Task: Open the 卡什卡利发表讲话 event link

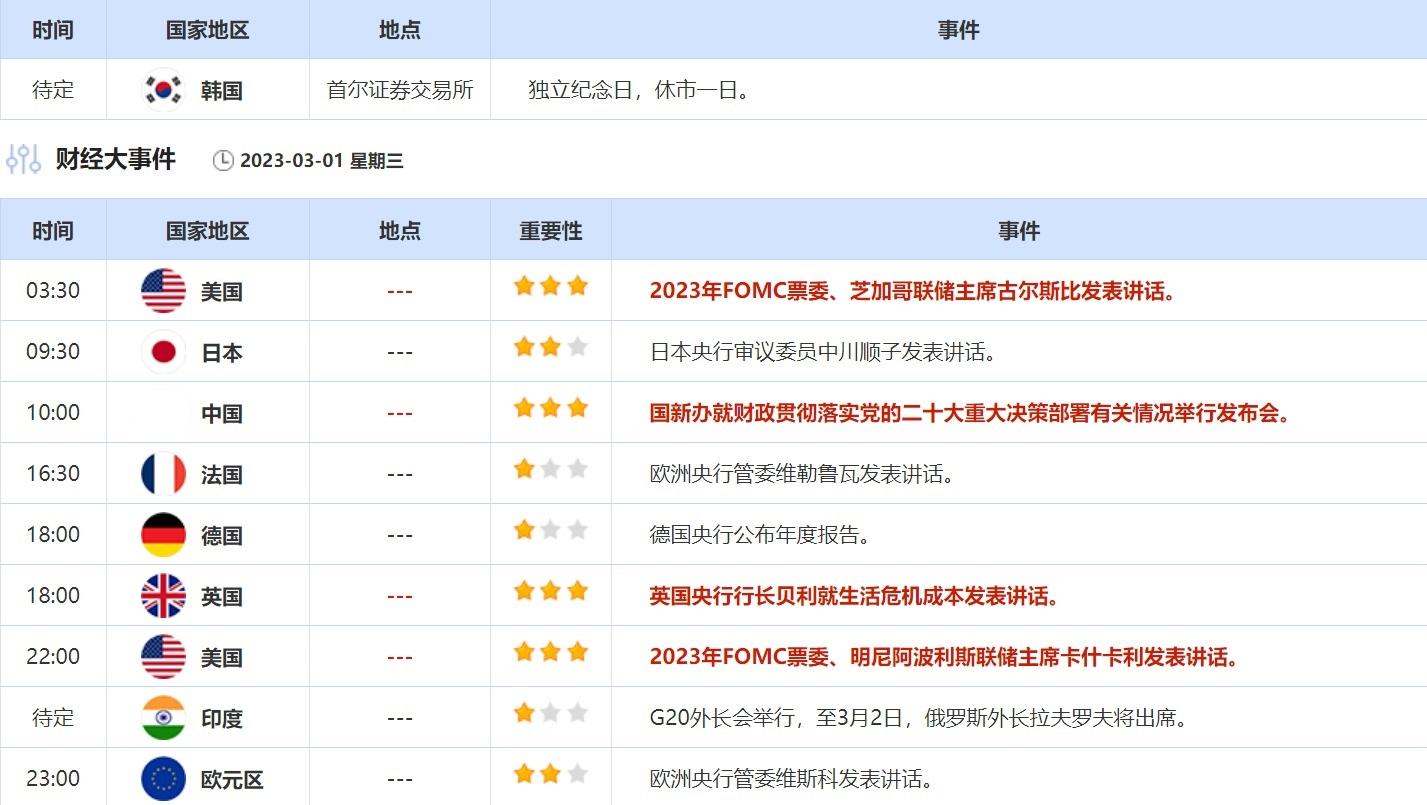Action: 944,657
